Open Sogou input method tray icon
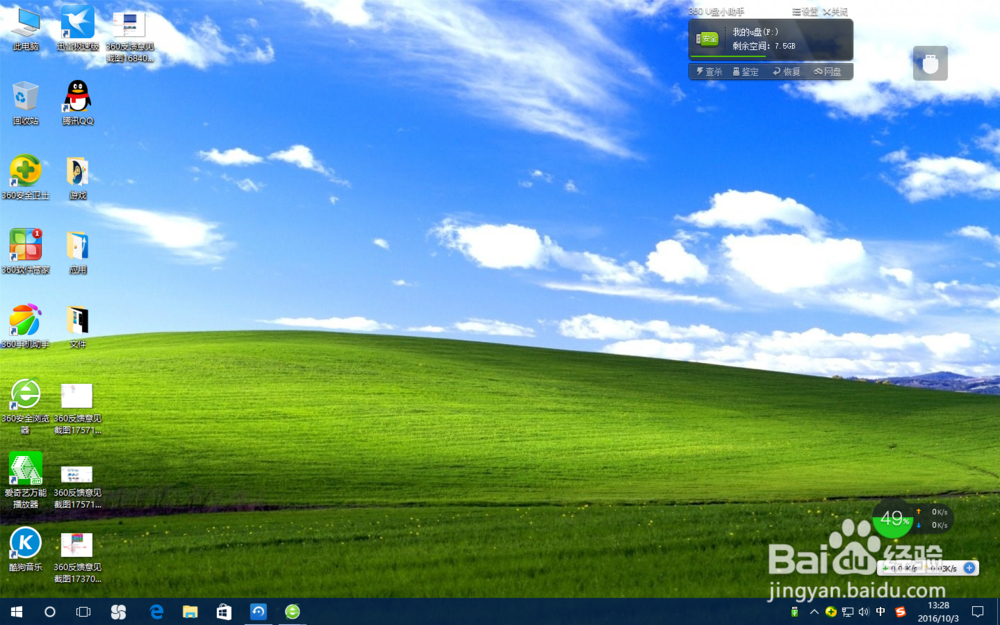 (x=900, y=612)
